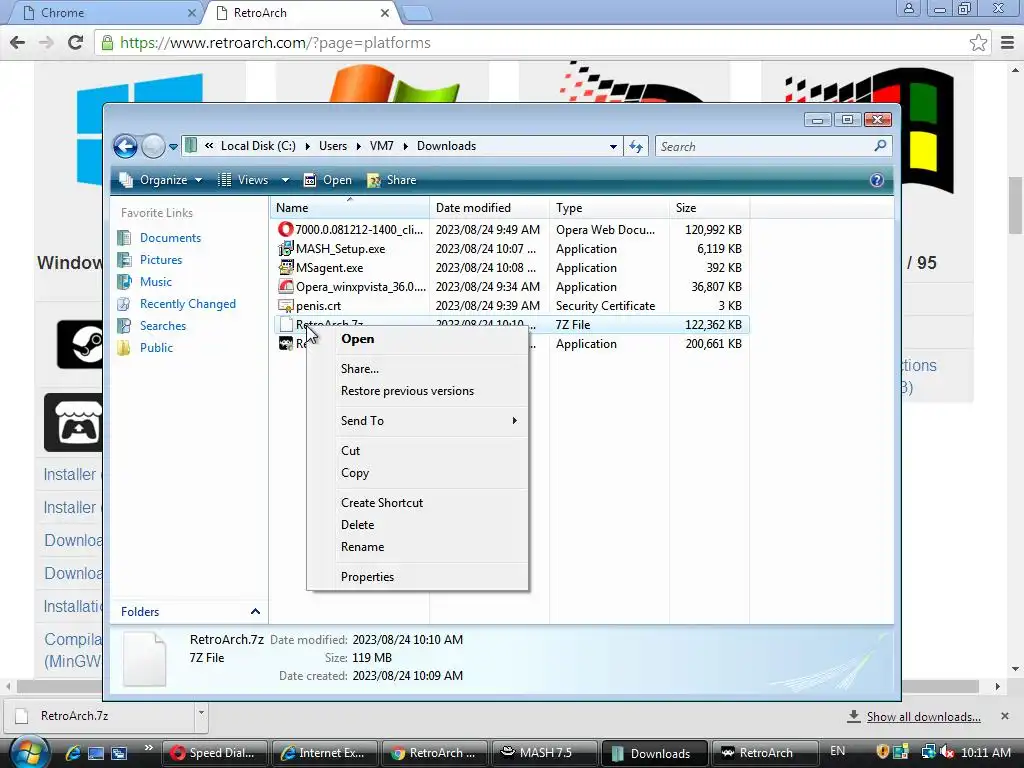Click Explorer's greyed Forward arrow button
The height and width of the screenshot is (768, 1024).
(x=153, y=146)
